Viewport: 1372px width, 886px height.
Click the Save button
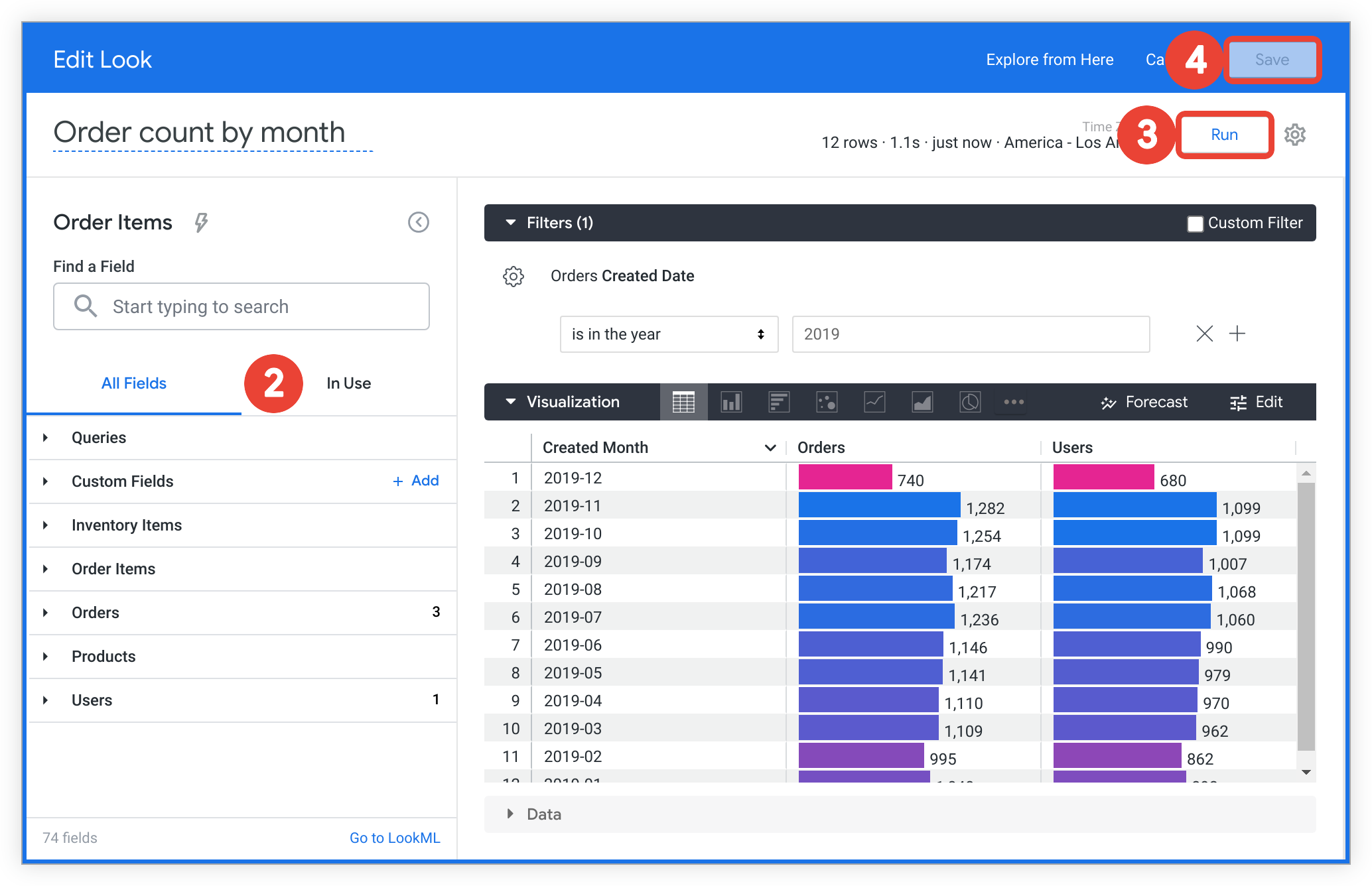(x=1272, y=60)
